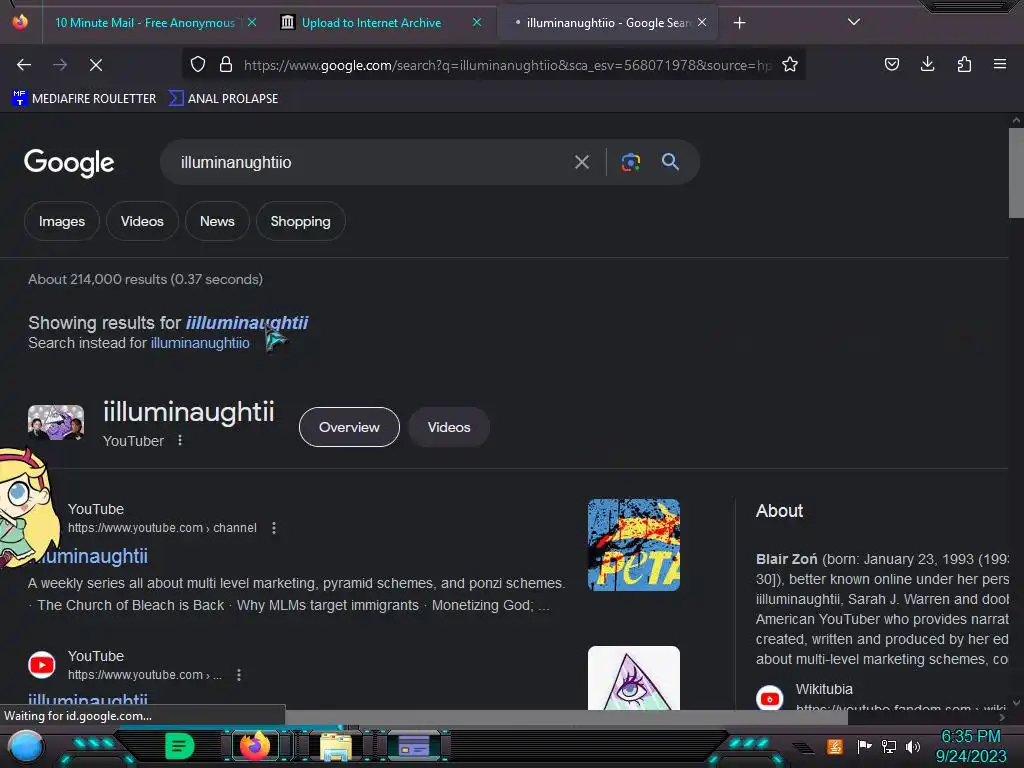Click the iilluminaughtii profile thumbnail
The width and height of the screenshot is (1024, 768).
click(56, 423)
